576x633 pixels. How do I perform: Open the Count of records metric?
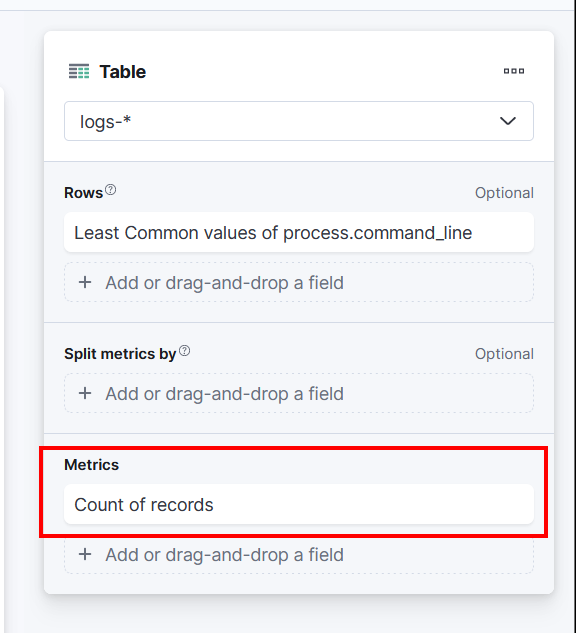point(299,504)
